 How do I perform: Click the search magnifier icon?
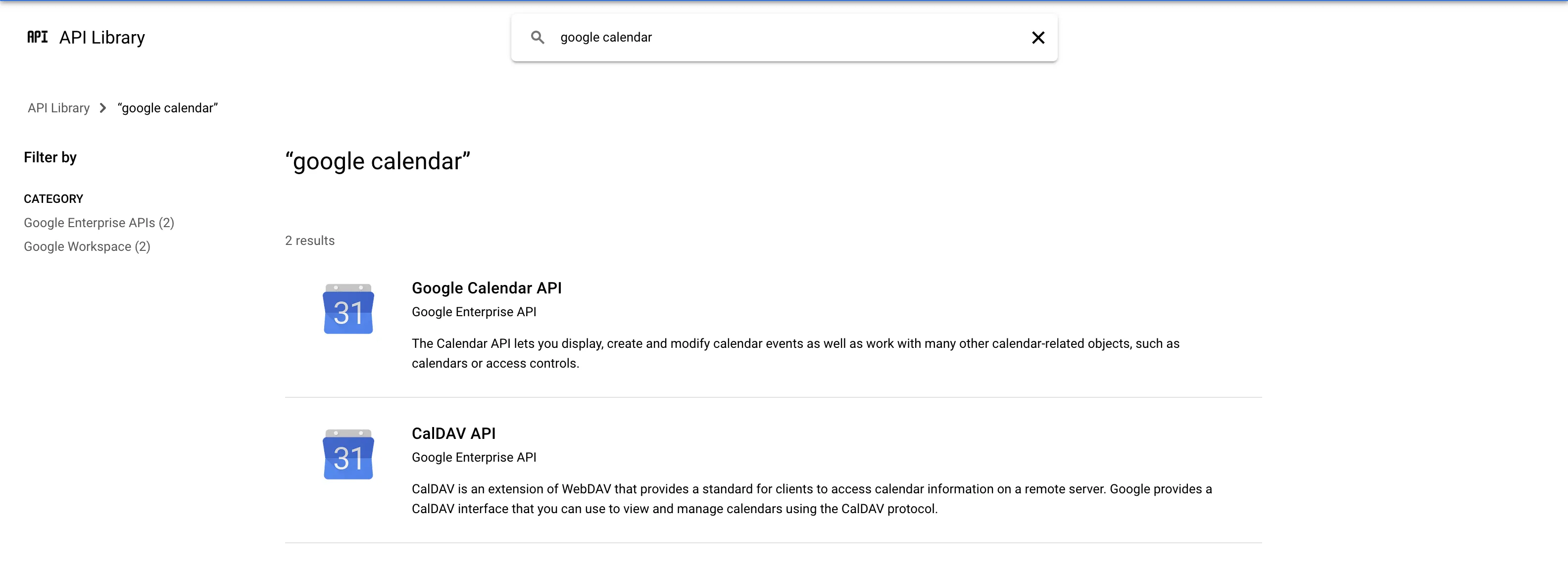(538, 37)
